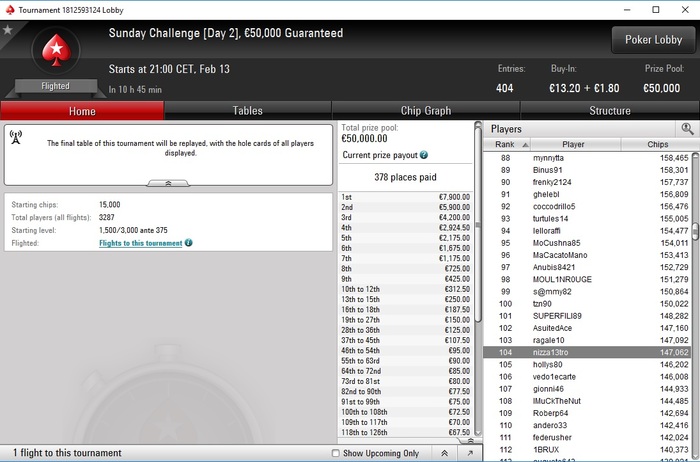
Task: Switch to the Tables tab
Action: click(248, 111)
